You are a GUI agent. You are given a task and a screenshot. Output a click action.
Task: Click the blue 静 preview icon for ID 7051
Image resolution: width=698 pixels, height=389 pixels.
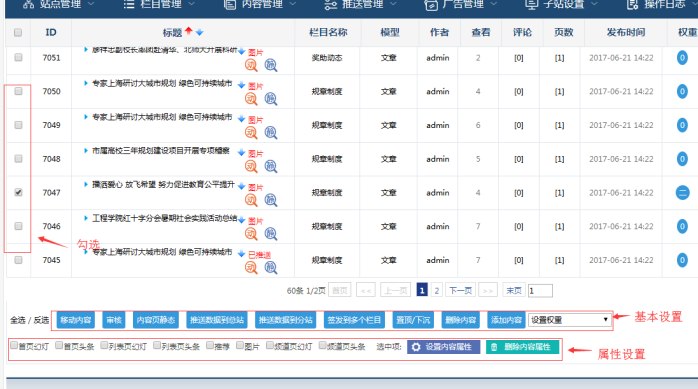(271, 65)
